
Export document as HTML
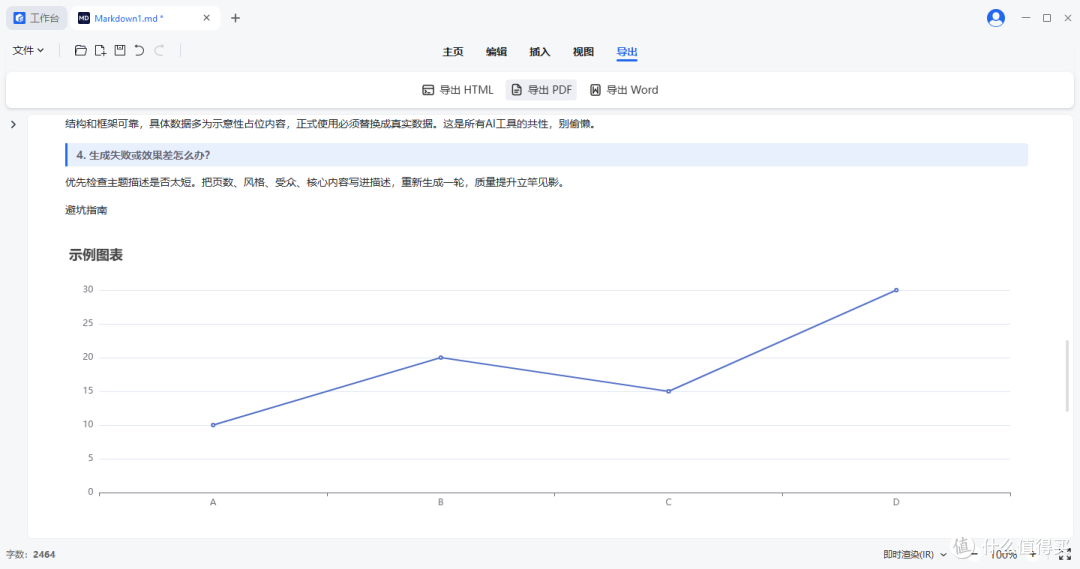tap(458, 90)
